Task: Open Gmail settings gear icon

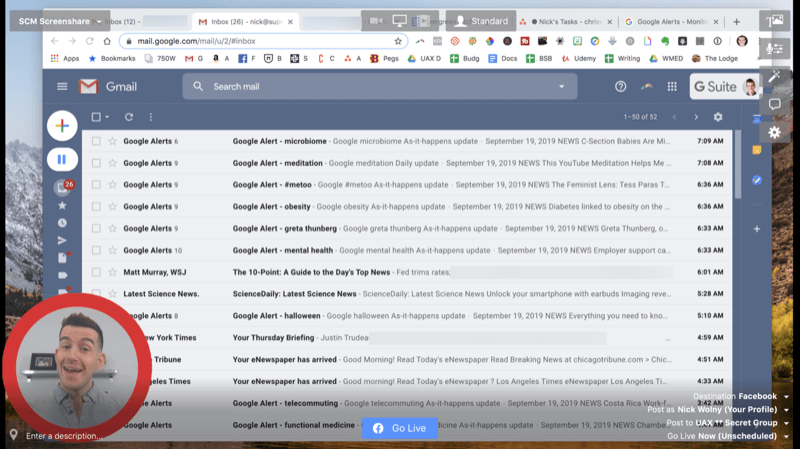Action: [718, 117]
